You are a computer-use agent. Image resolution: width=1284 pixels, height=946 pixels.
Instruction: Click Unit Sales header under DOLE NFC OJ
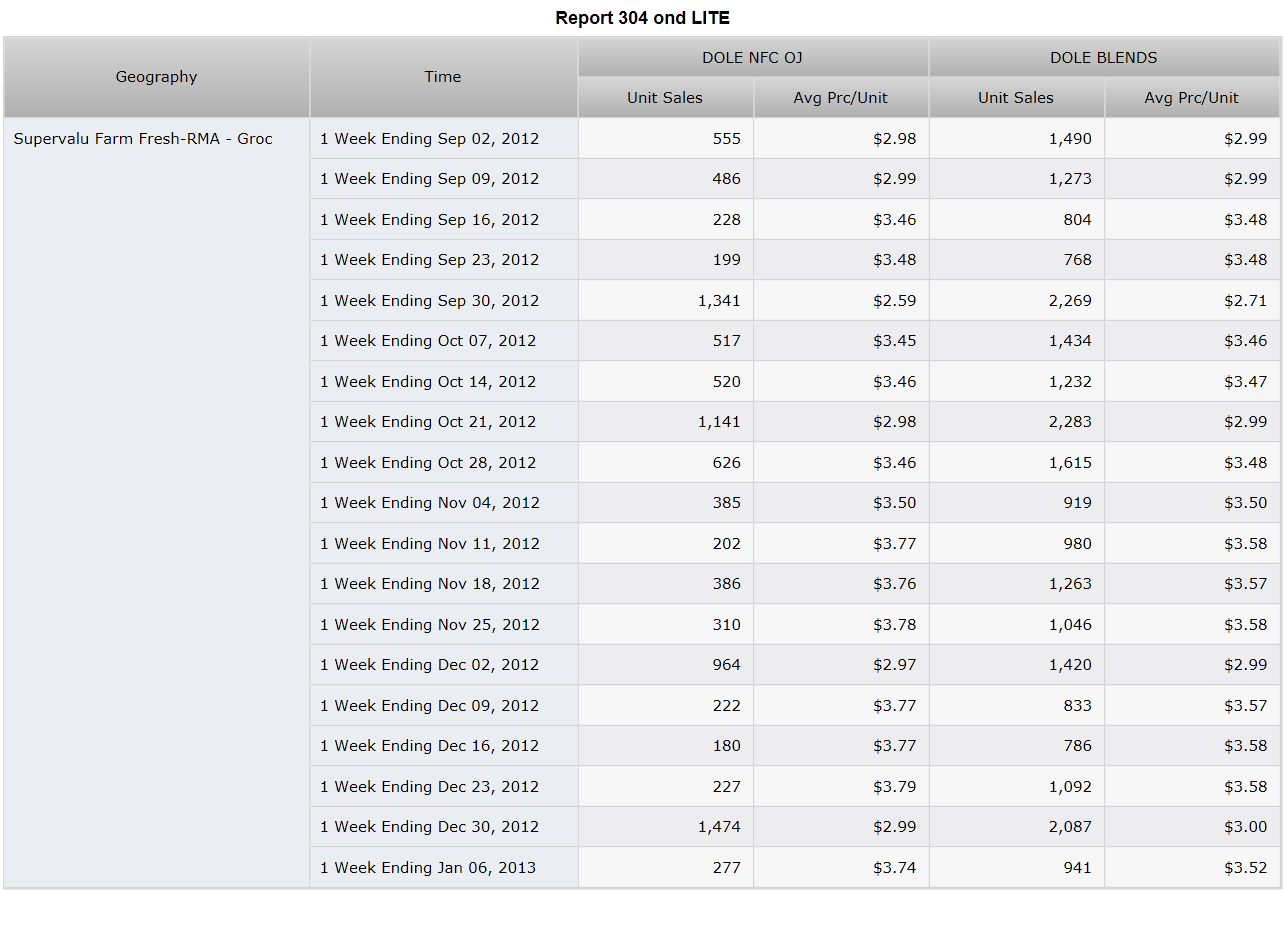[x=665, y=97]
